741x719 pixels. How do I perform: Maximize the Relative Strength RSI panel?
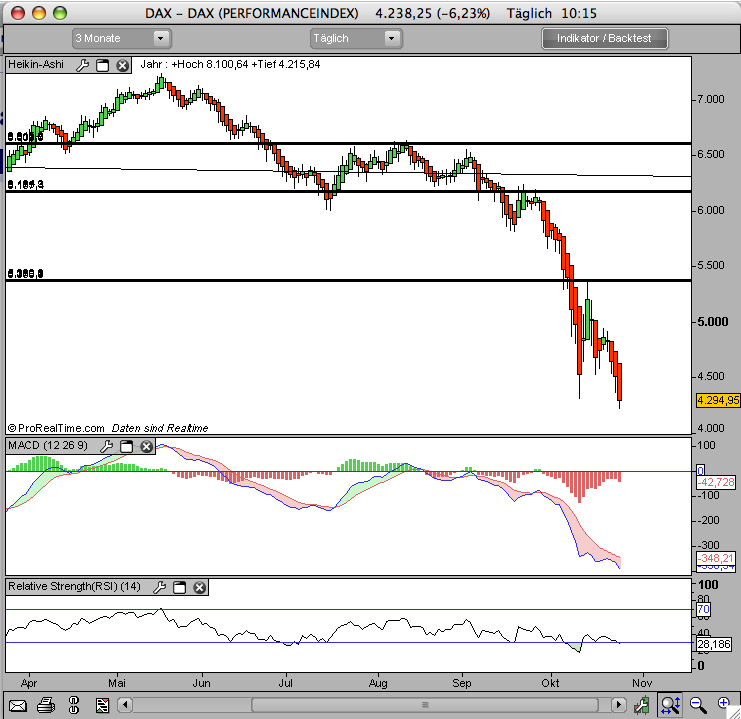click(x=180, y=588)
